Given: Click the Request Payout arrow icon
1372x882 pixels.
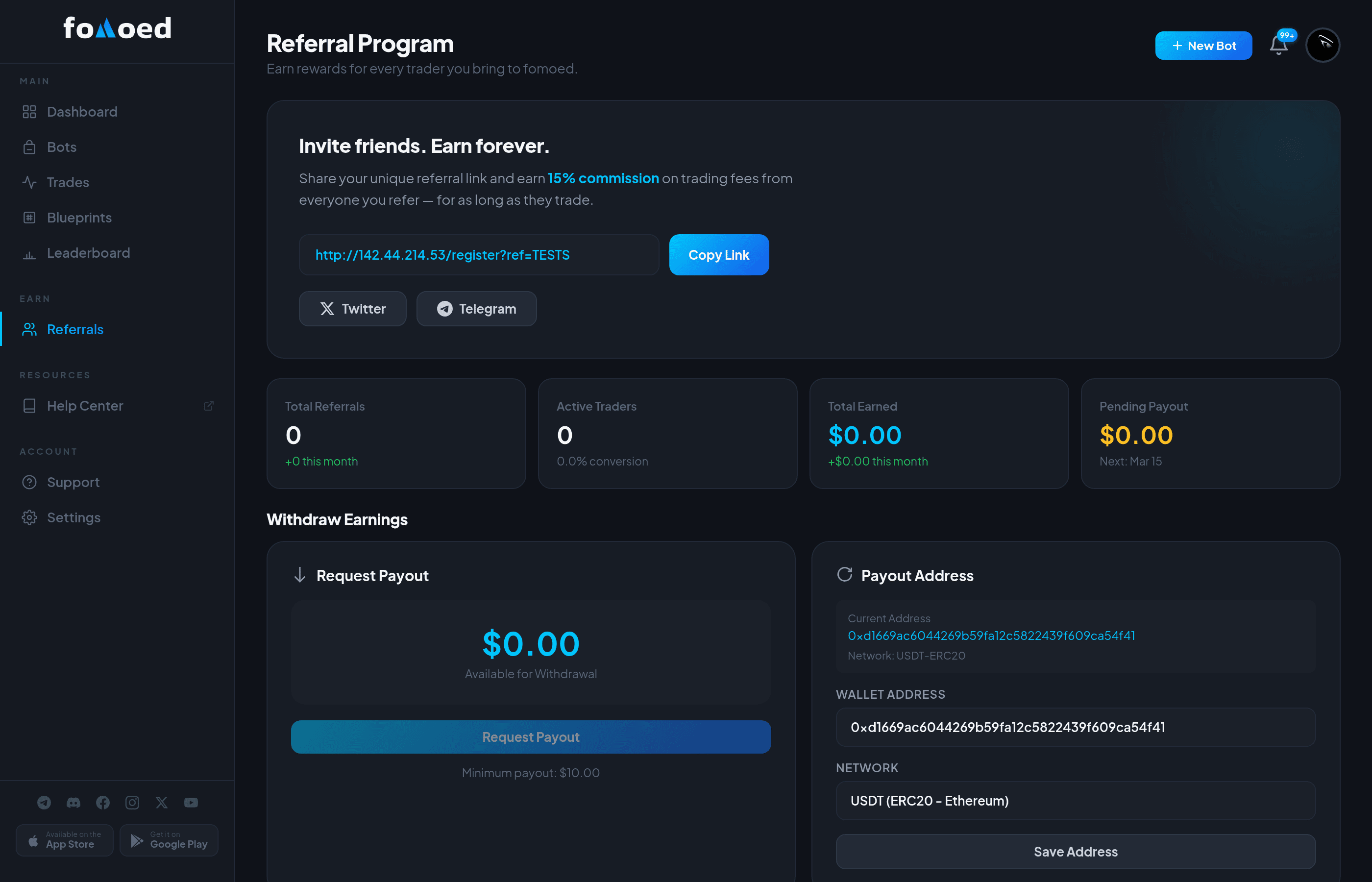Looking at the screenshot, I should [299, 575].
